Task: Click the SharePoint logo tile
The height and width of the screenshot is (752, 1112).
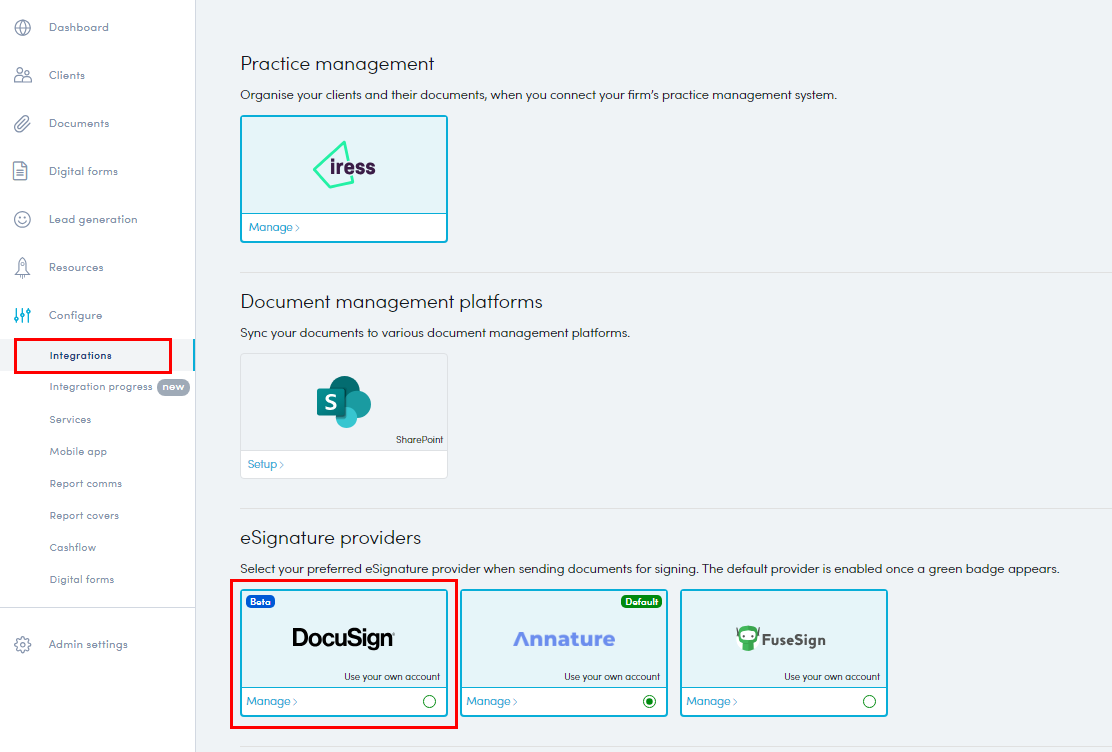Action: tap(343, 401)
